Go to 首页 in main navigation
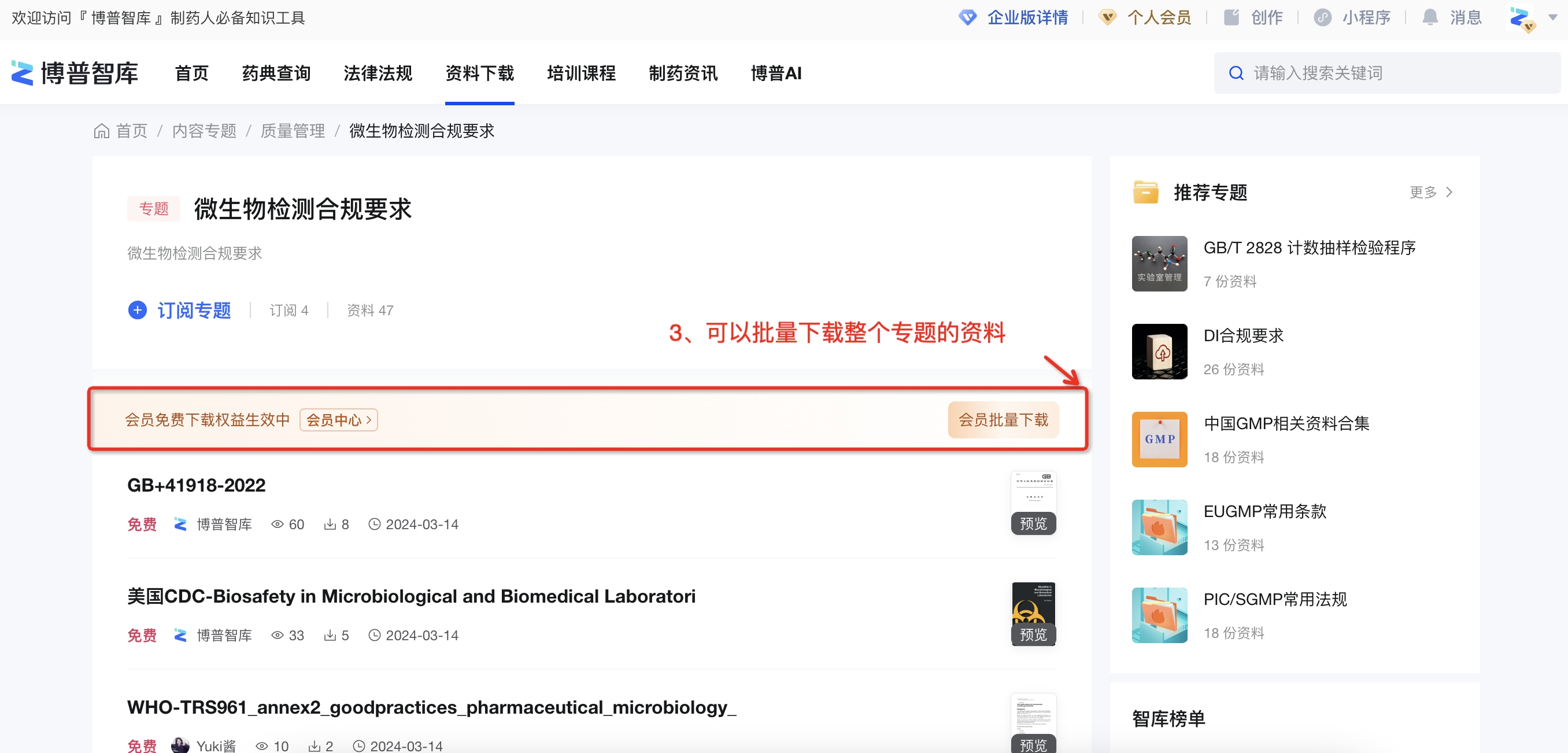1568x753 pixels. pyautogui.click(x=192, y=73)
